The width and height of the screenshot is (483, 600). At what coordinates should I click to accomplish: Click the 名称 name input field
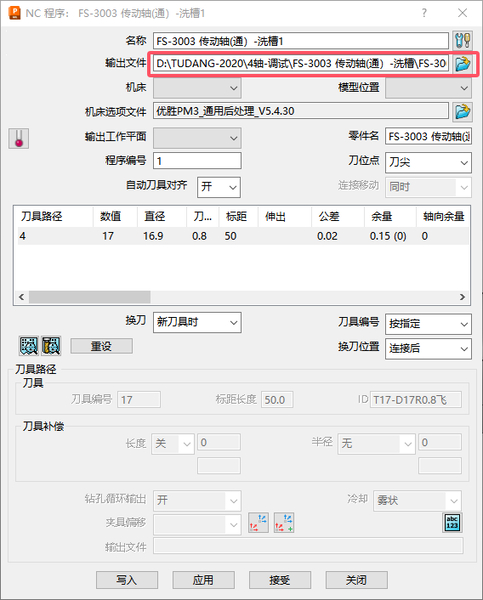301,41
